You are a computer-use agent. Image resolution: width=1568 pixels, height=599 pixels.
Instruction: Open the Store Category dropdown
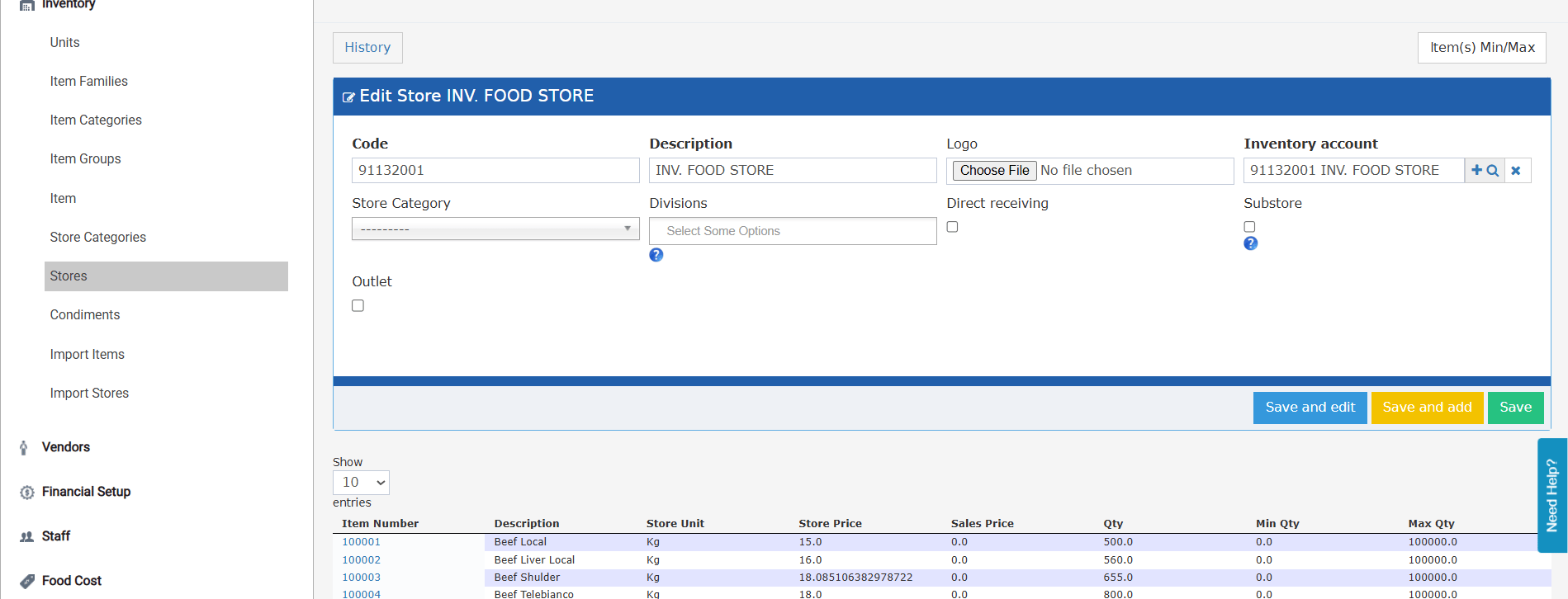495,229
